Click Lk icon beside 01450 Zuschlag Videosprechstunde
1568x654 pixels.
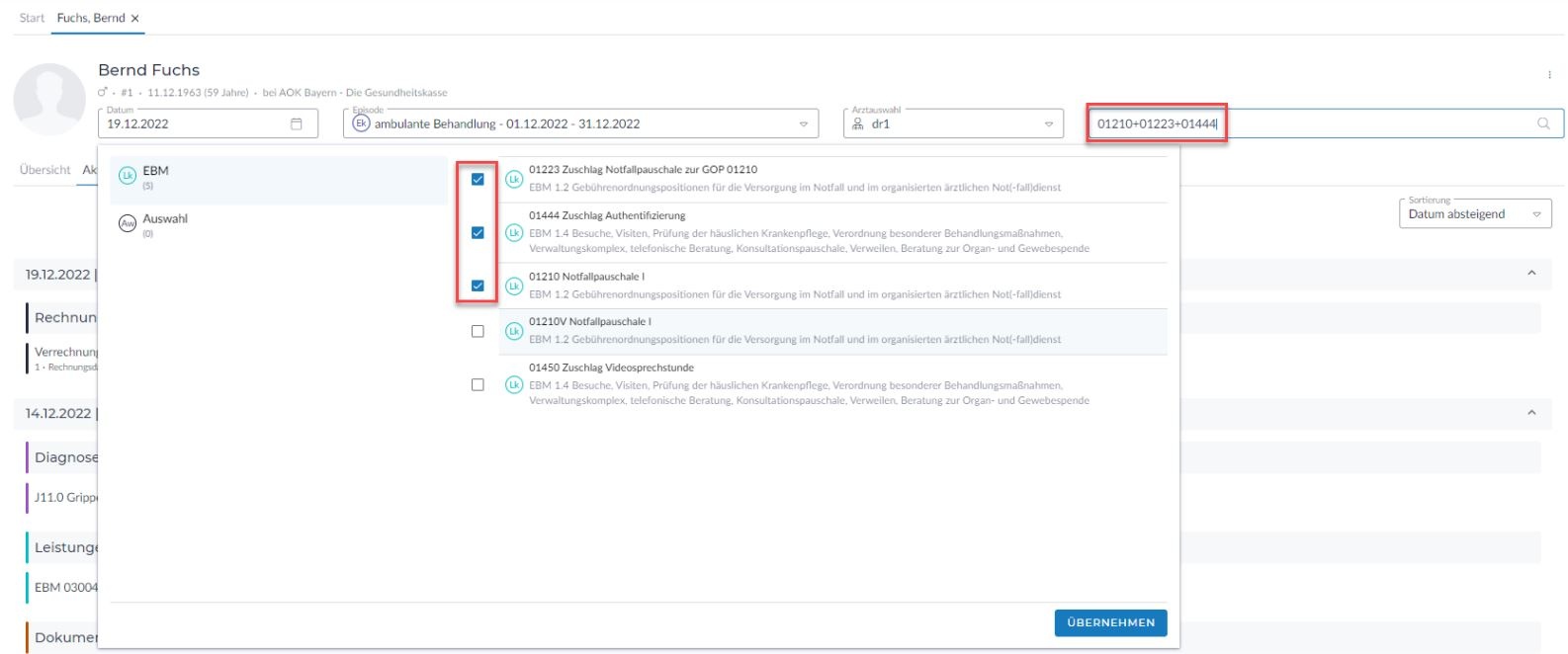514,384
